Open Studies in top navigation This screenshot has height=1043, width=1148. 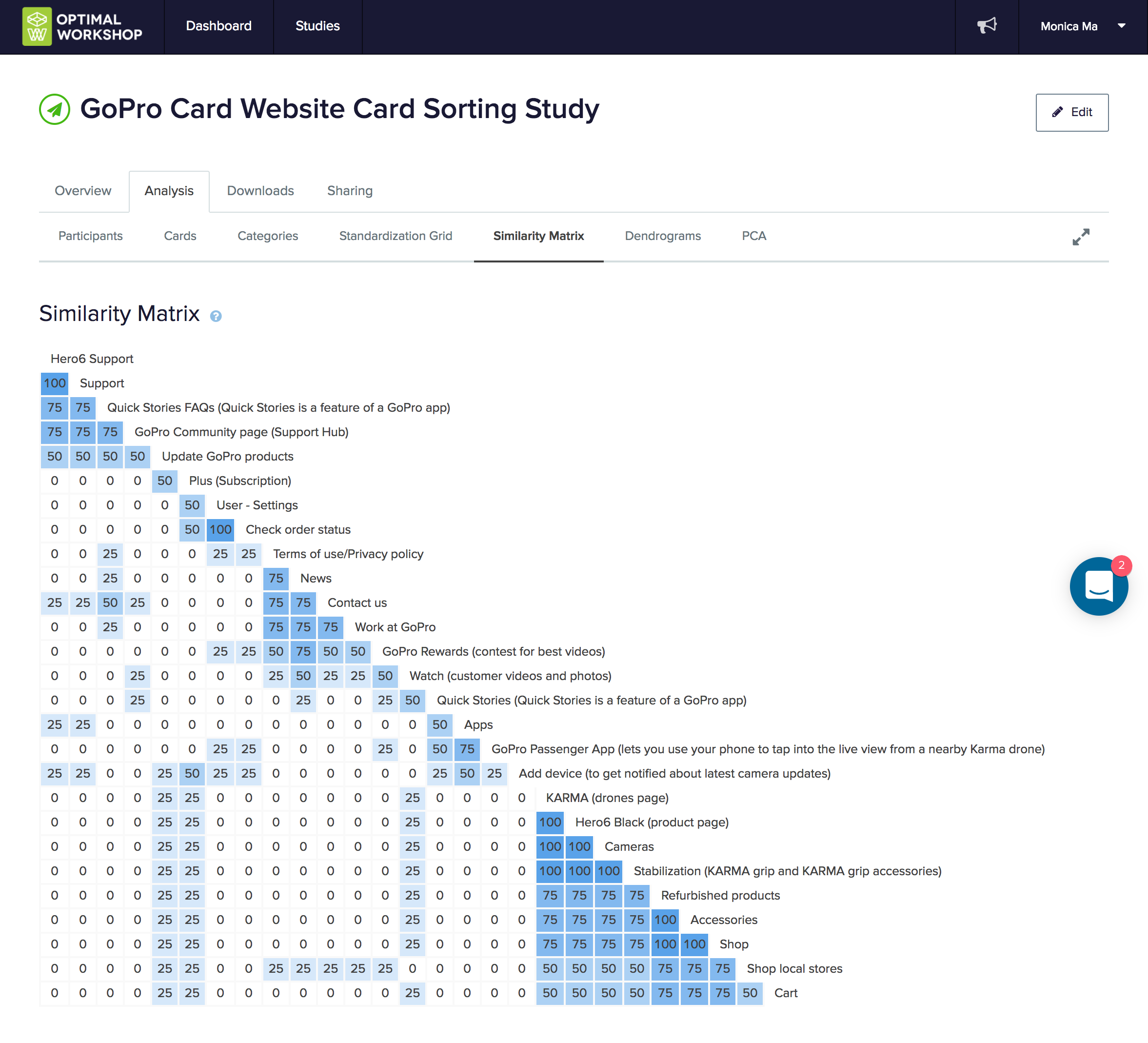click(318, 26)
